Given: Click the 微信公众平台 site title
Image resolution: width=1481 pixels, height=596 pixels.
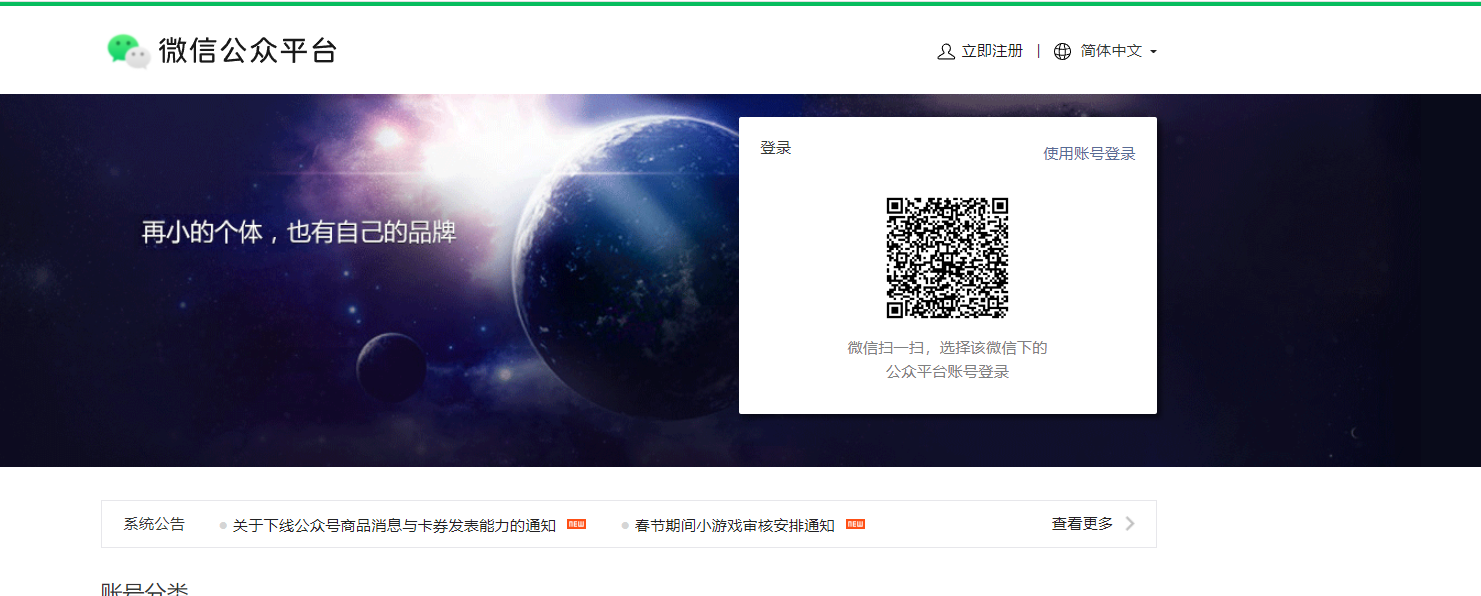Looking at the screenshot, I should tap(248, 50).
